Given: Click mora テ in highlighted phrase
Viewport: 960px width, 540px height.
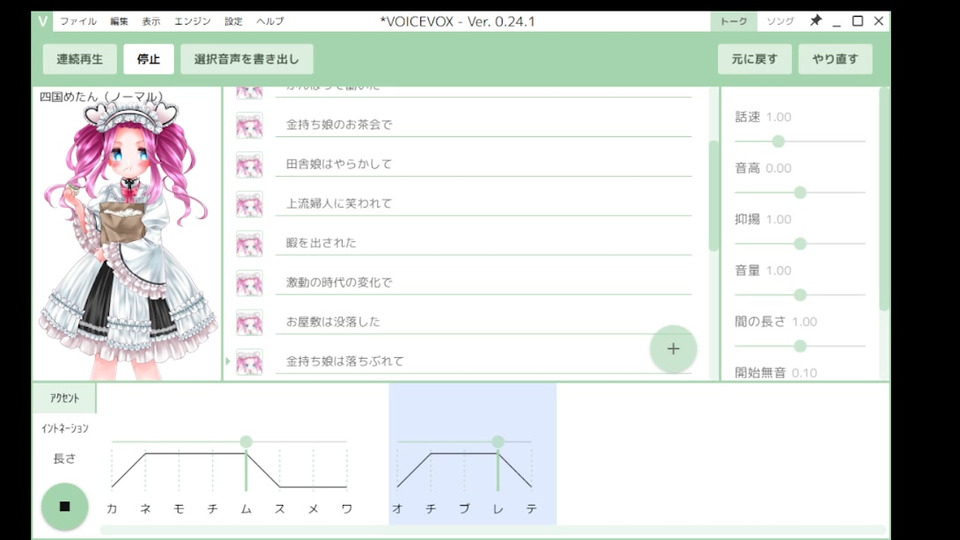Looking at the screenshot, I should [531, 509].
